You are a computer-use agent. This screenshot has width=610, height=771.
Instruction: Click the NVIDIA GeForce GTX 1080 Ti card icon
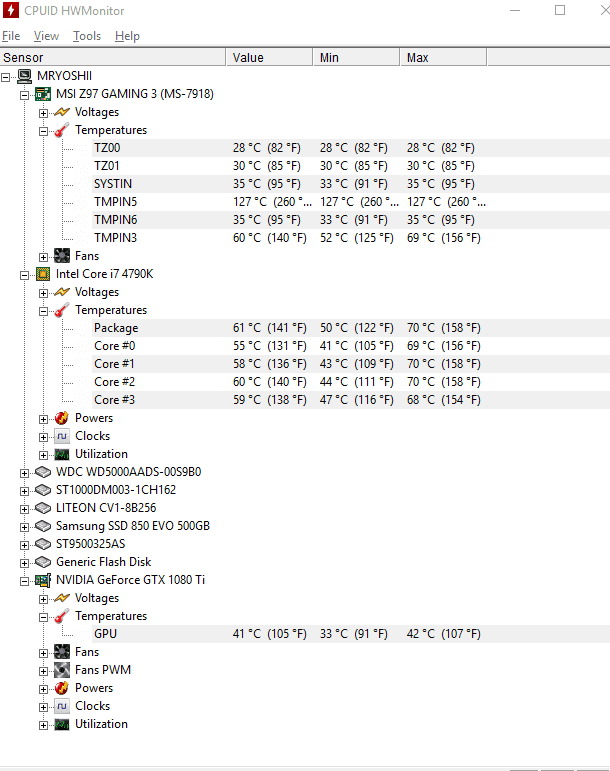[x=43, y=580]
